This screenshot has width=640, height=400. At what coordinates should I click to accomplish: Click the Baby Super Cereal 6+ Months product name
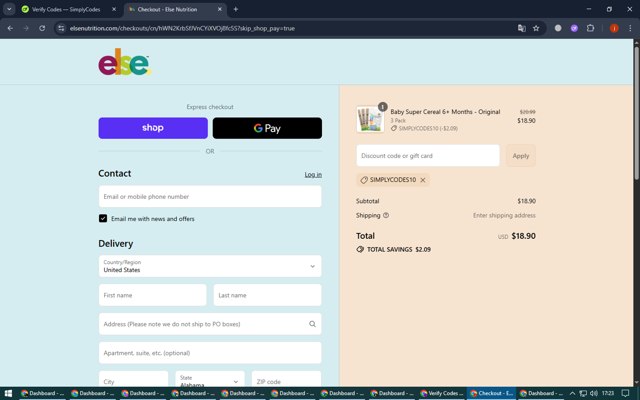[445, 111]
